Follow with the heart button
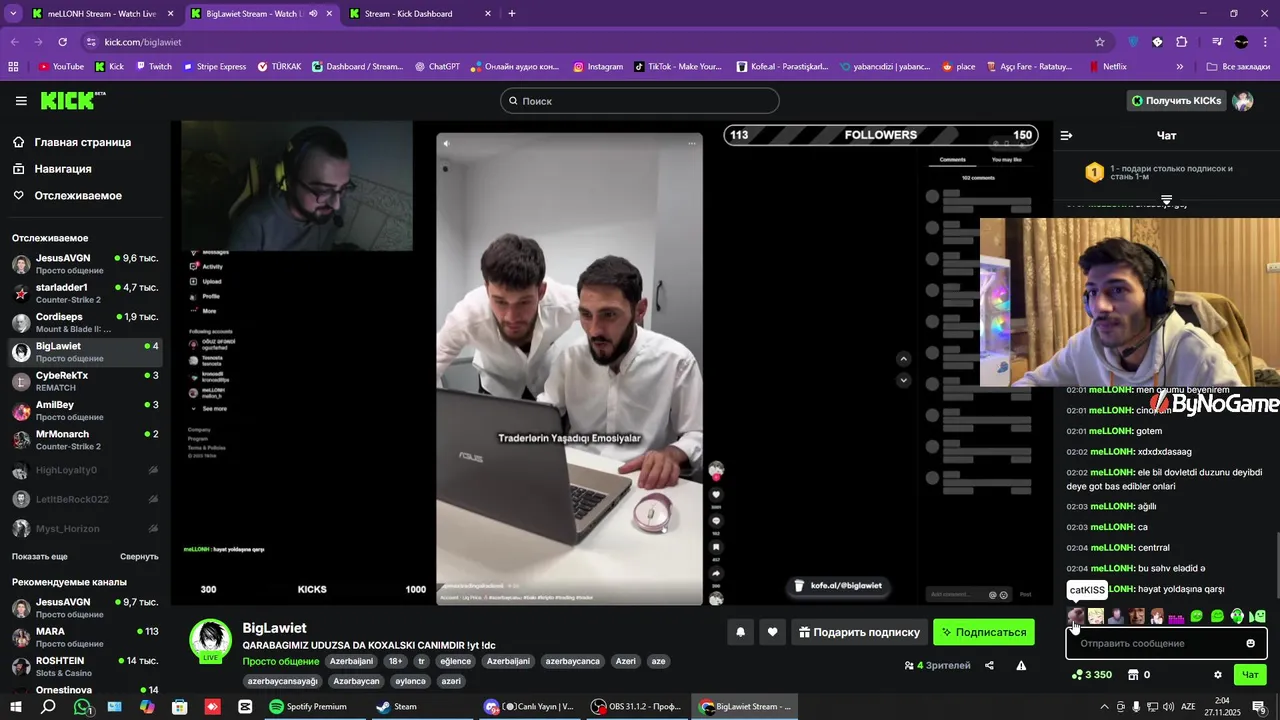This screenshot has height=720, width=1280. [772, 632]
